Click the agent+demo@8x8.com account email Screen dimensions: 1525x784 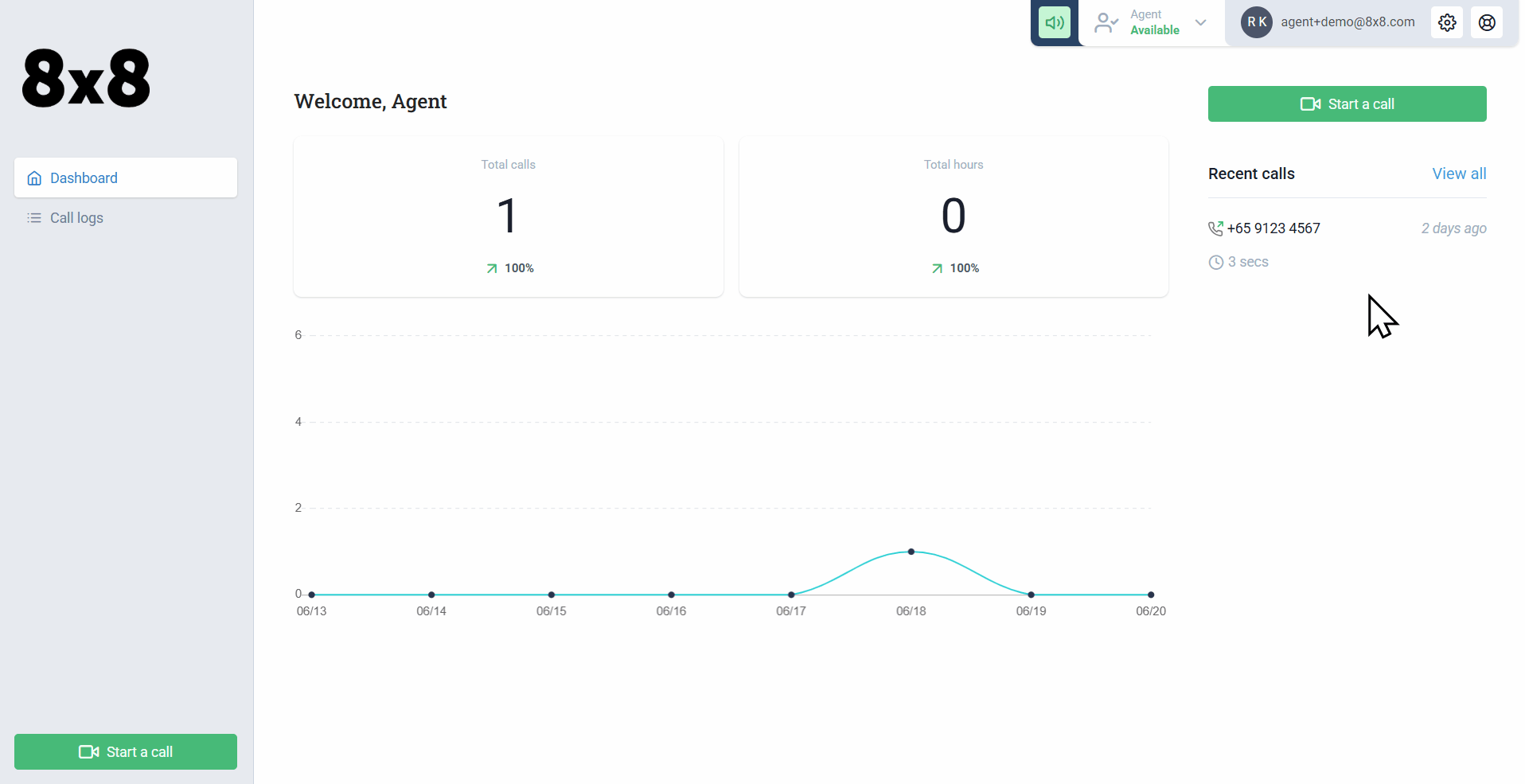point(1347,22)
